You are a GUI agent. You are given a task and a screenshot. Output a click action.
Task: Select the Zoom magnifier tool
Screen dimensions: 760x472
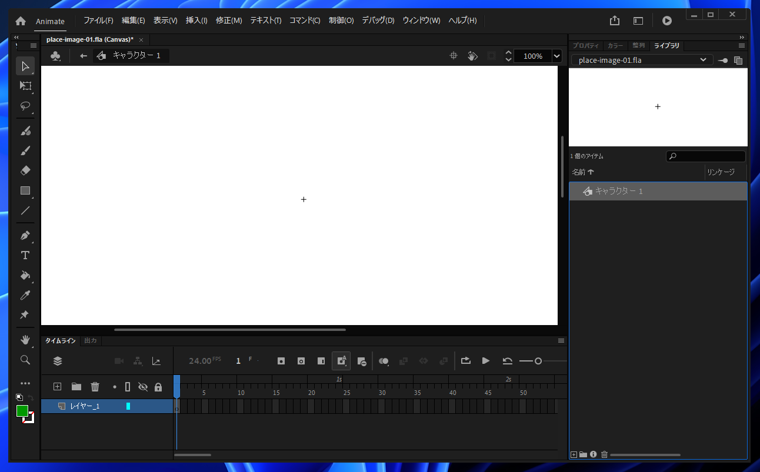(x=25, y=360)
